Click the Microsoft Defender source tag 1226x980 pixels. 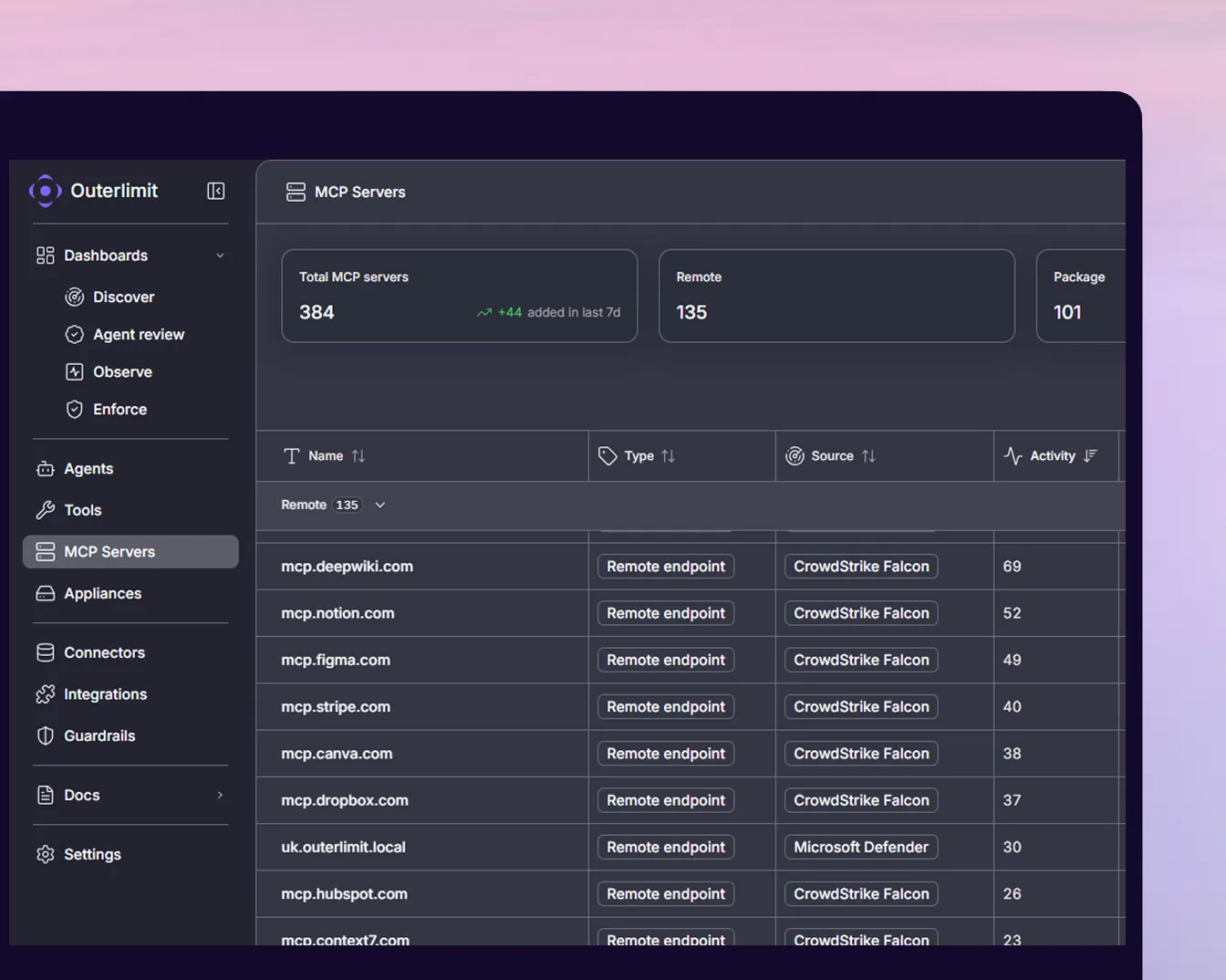click(861, 847)
